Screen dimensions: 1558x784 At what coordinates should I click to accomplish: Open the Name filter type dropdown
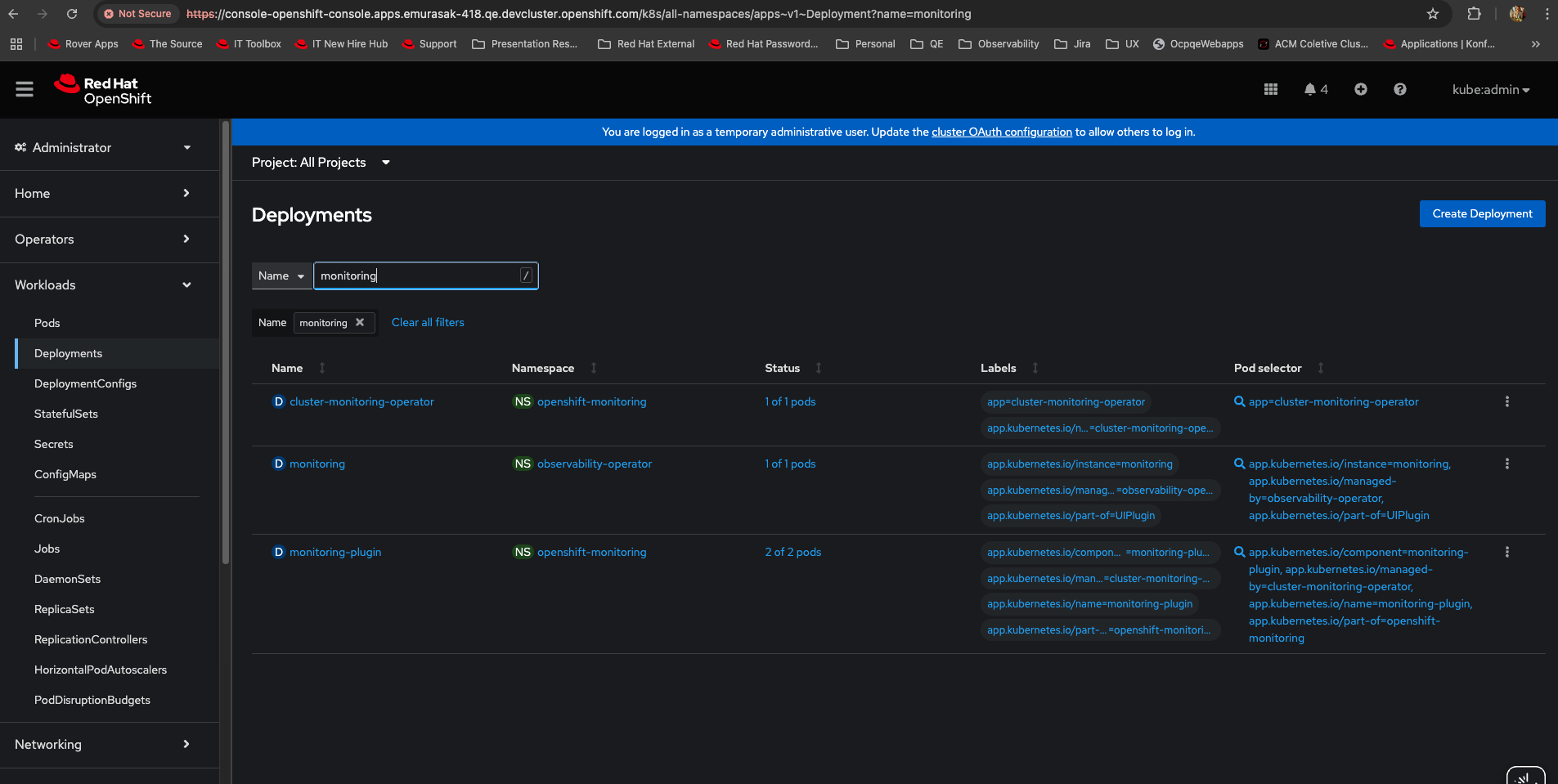click(281, 276)
